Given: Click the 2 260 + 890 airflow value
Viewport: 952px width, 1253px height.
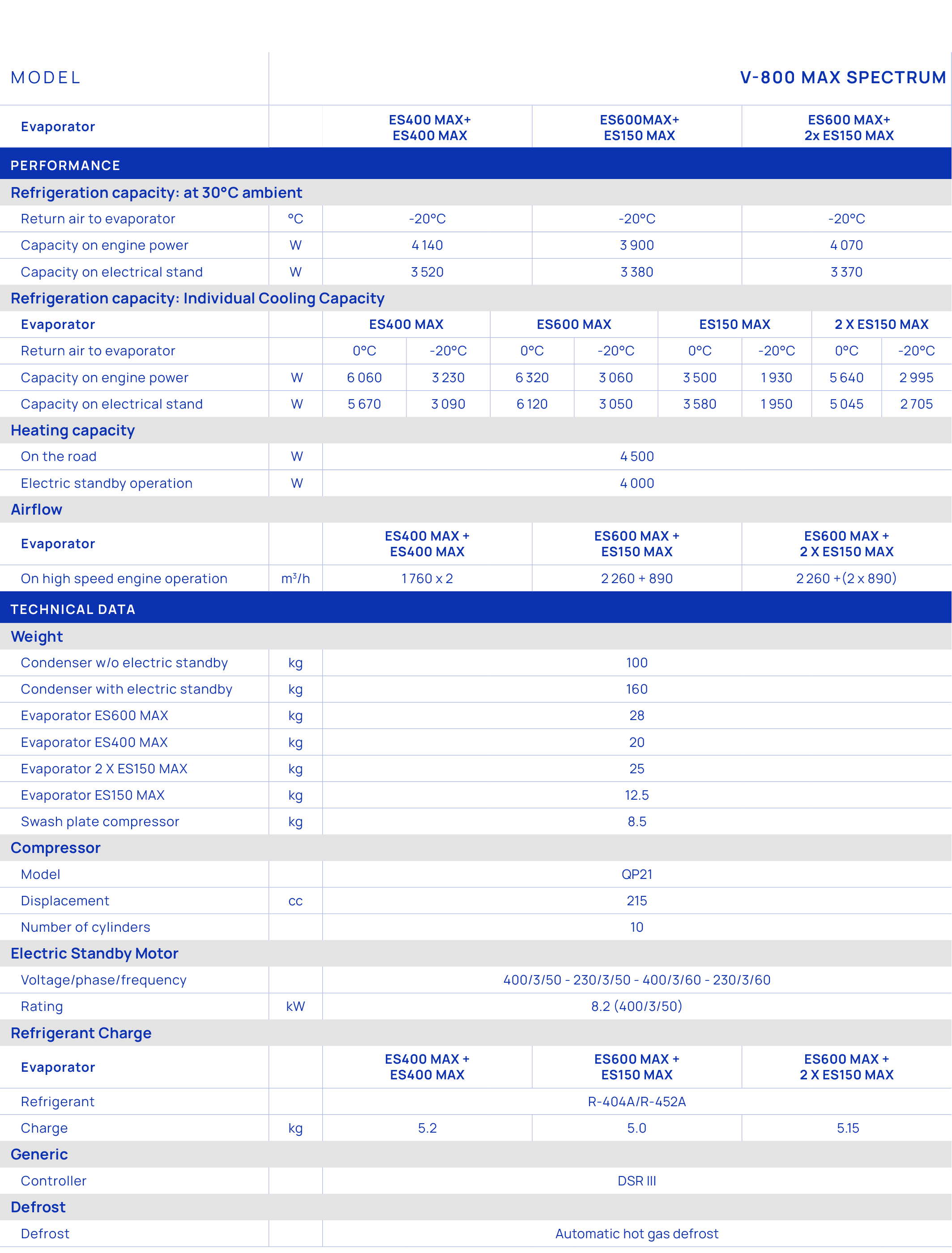Looking at the screenshot, I should pos(637,578).
